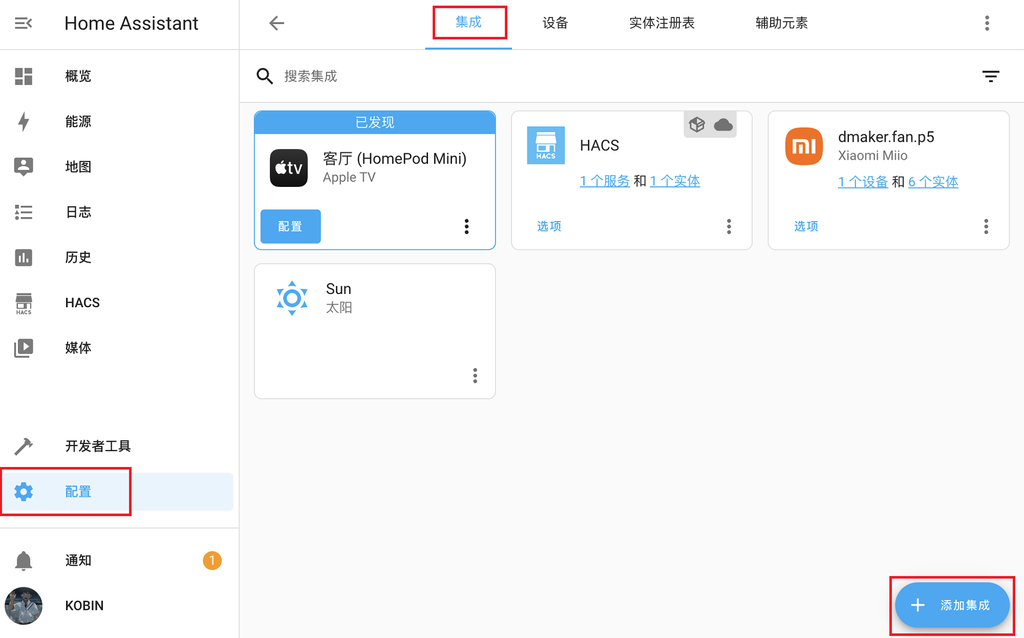This screenshot has height=638, width=1024.
Task: Open the 通知 (Notifications) bell with badge
Action: 22,560
